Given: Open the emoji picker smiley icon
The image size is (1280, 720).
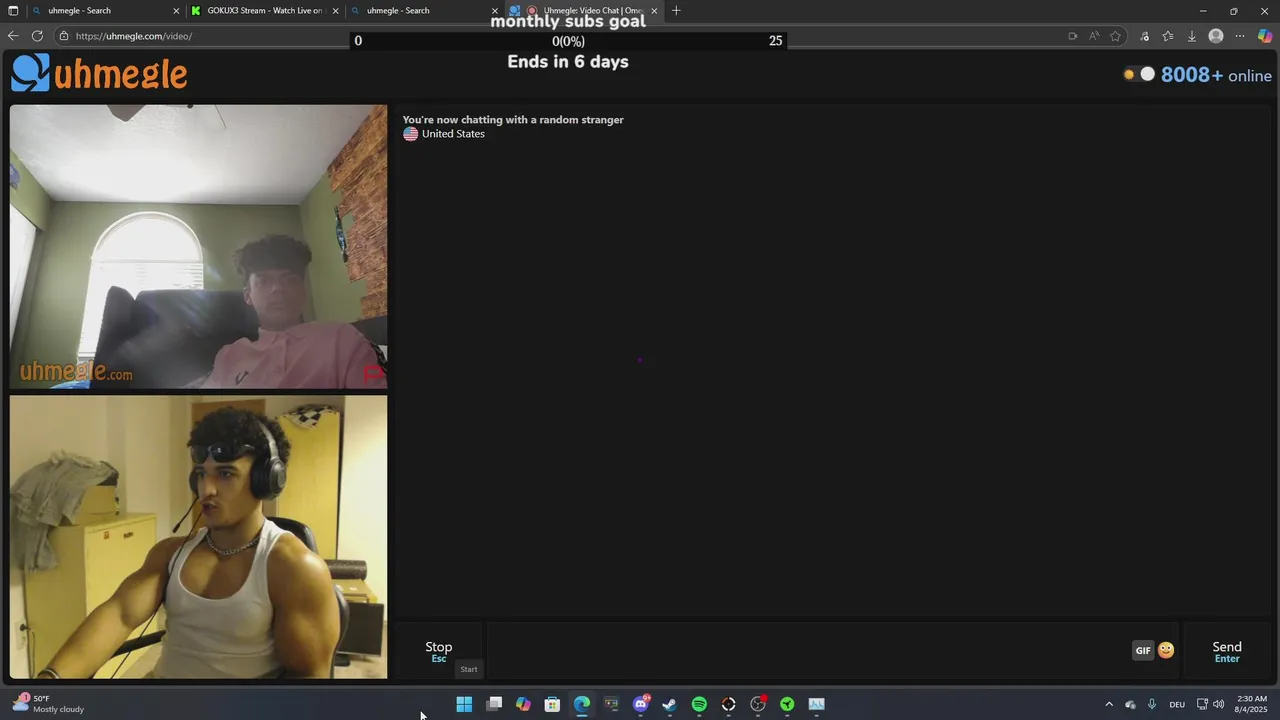Looking at the screenshot, I should tap(1166, 650).
